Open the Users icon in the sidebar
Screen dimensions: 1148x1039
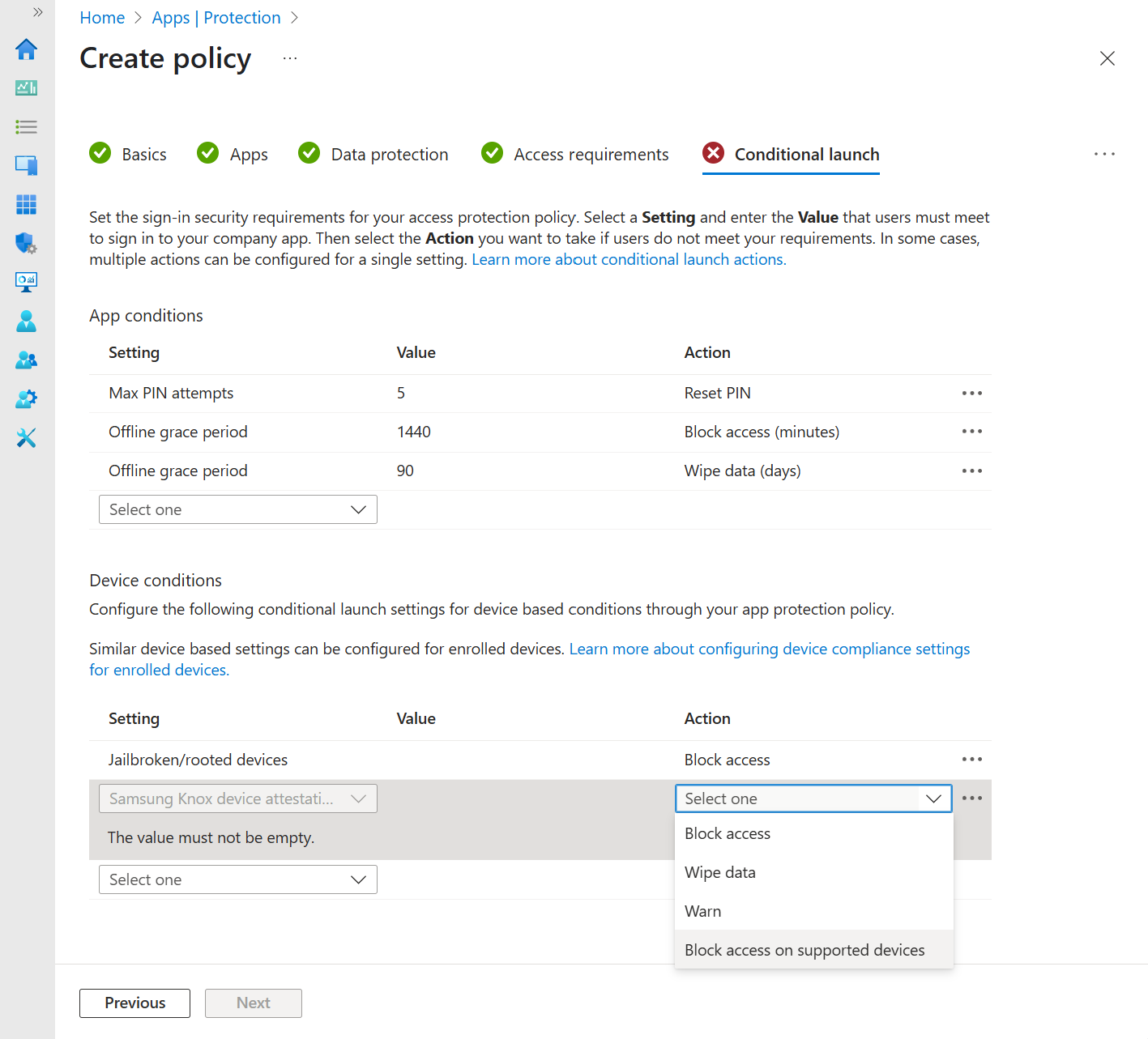pyautogui.click(x=27, y=321)
